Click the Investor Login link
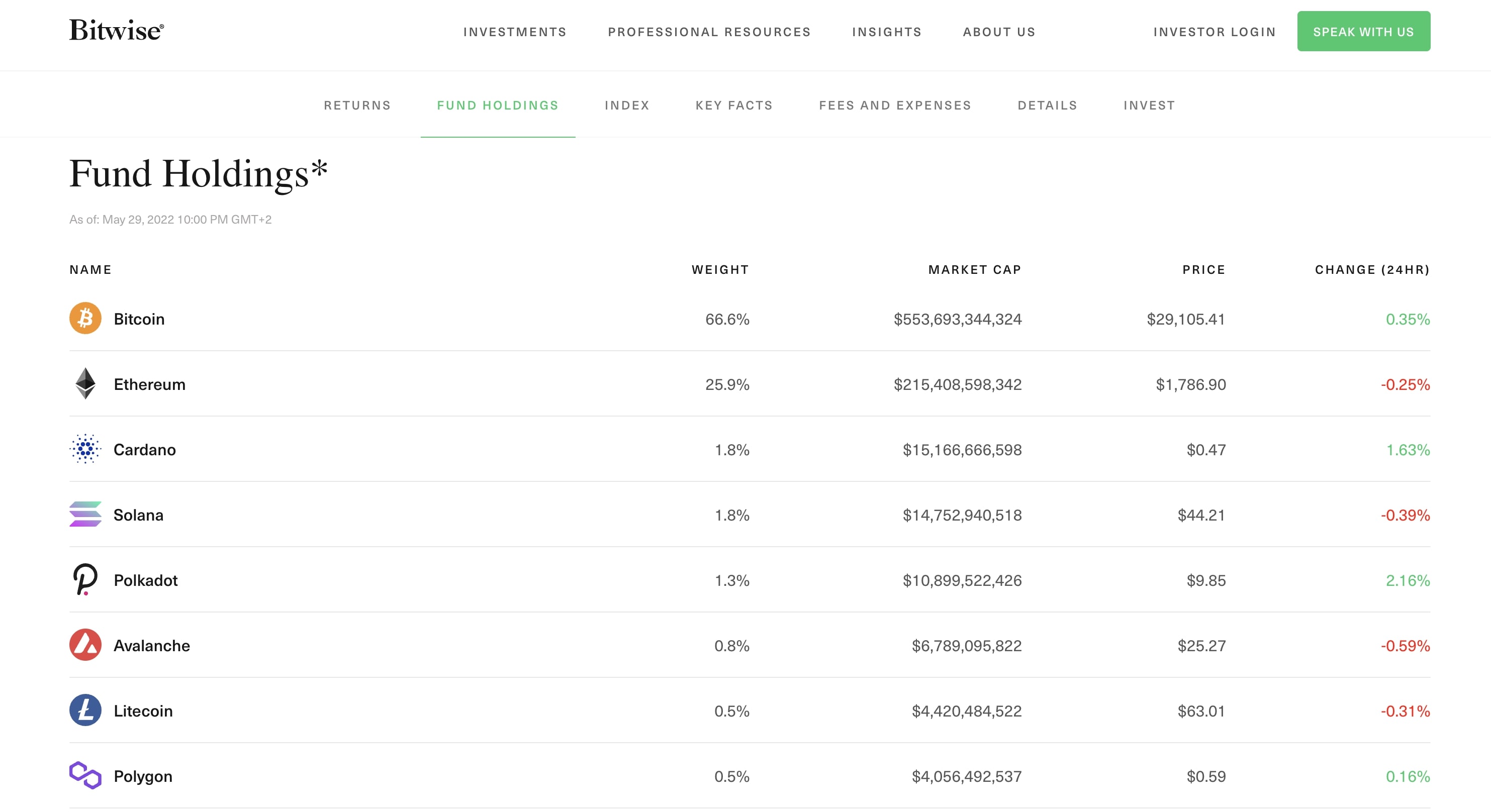 tap(1215, 32)
